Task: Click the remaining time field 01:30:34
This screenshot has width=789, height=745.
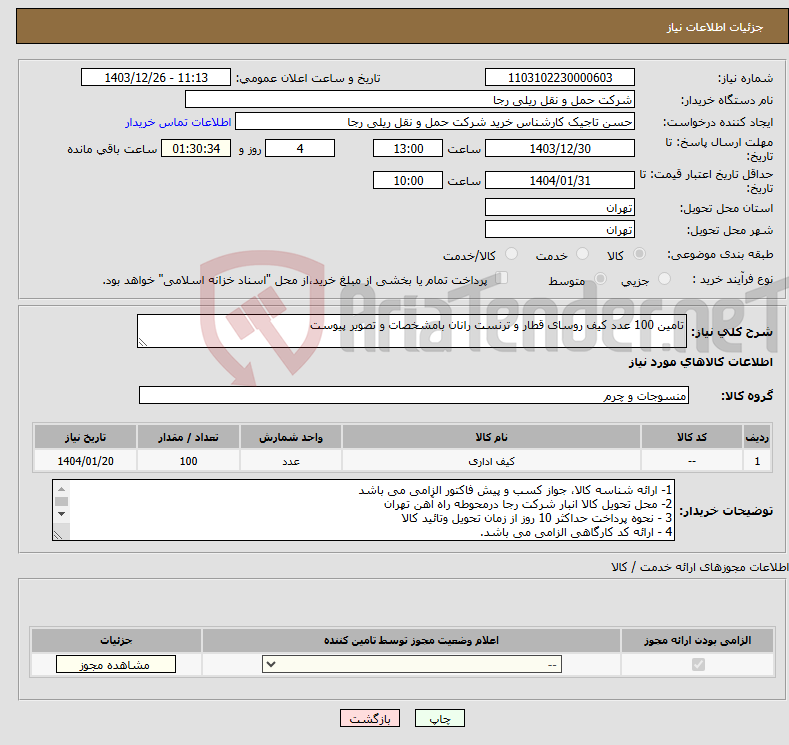Action: 196,148
